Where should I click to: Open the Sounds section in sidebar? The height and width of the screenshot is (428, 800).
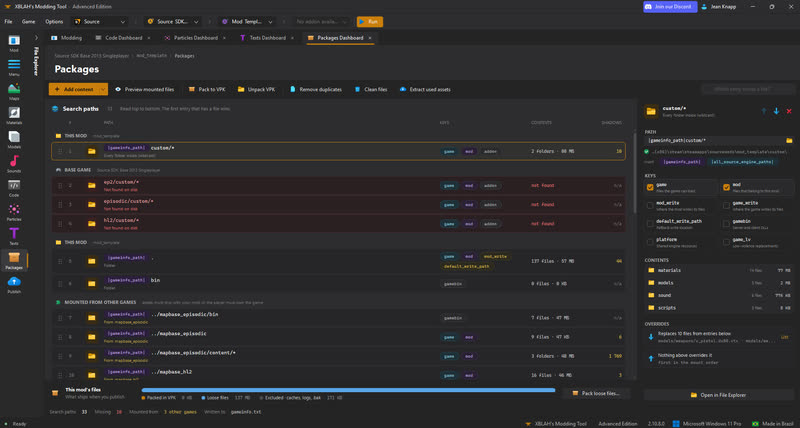tap(14, 164)
